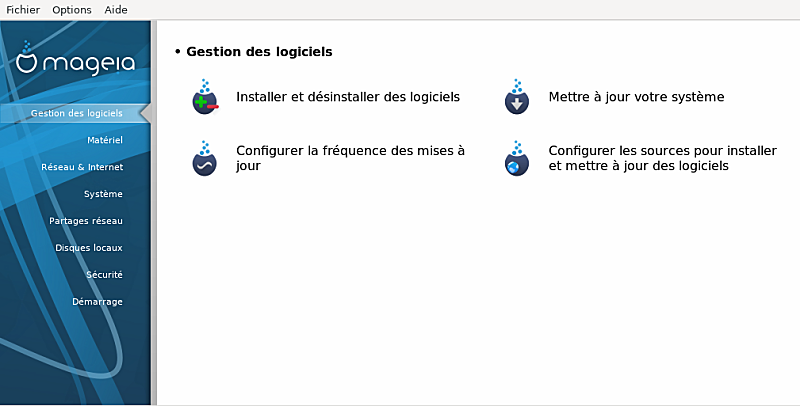This screenshot has height=406, width=800.
Task: Click the update system download icon
Action: (x=516, y=98)
